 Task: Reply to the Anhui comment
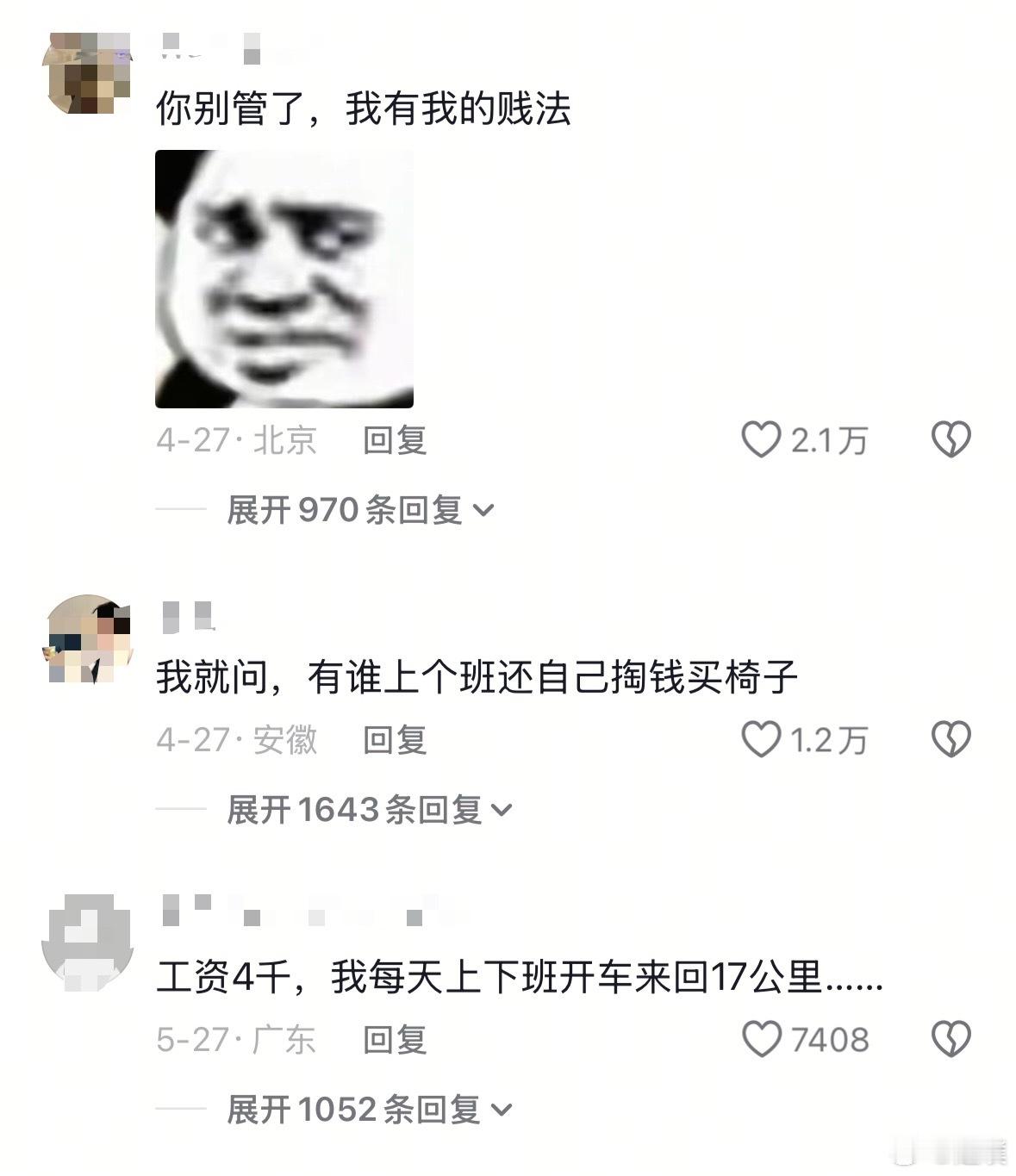(395, 739)
